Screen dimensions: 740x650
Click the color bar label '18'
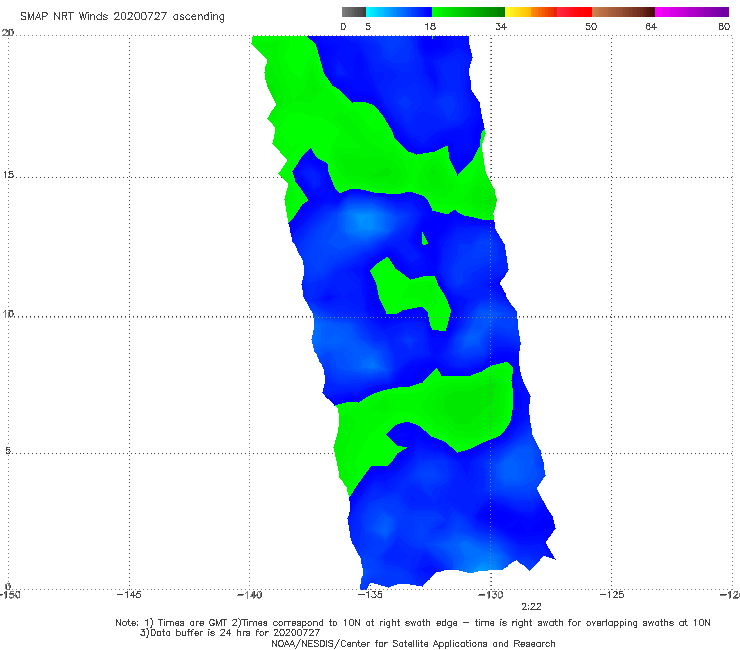coord(430,27)
